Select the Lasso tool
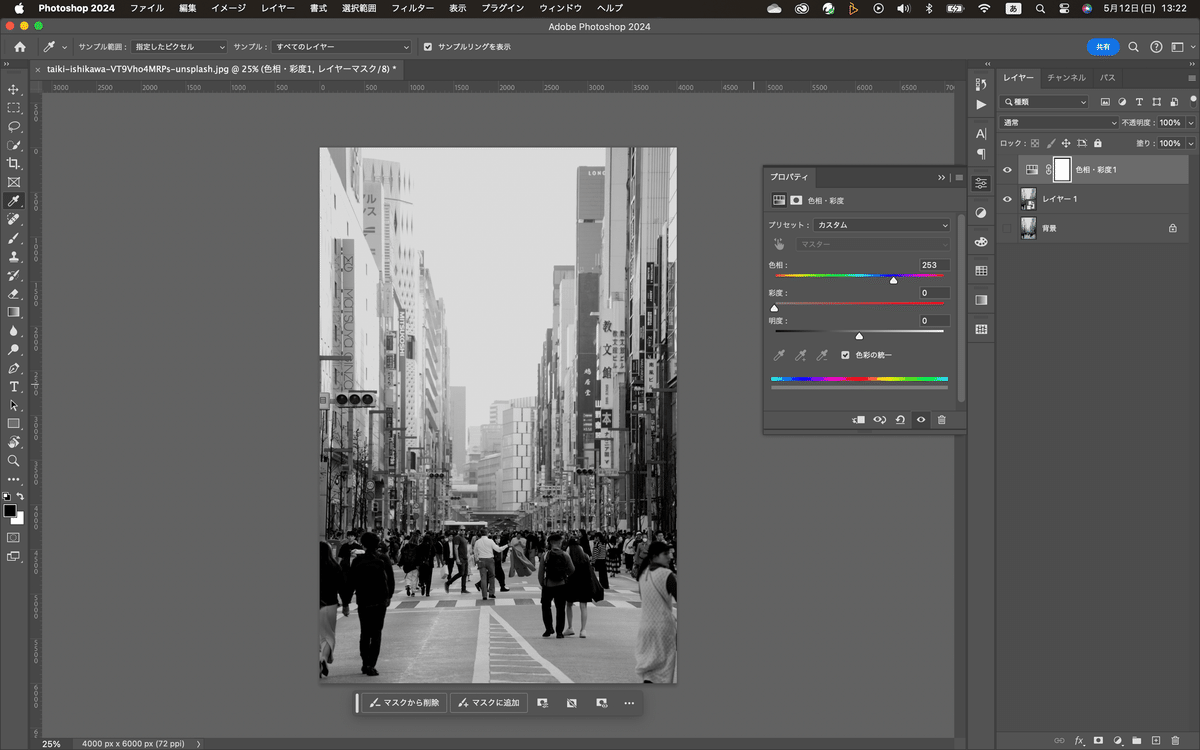 click(14, 126)
